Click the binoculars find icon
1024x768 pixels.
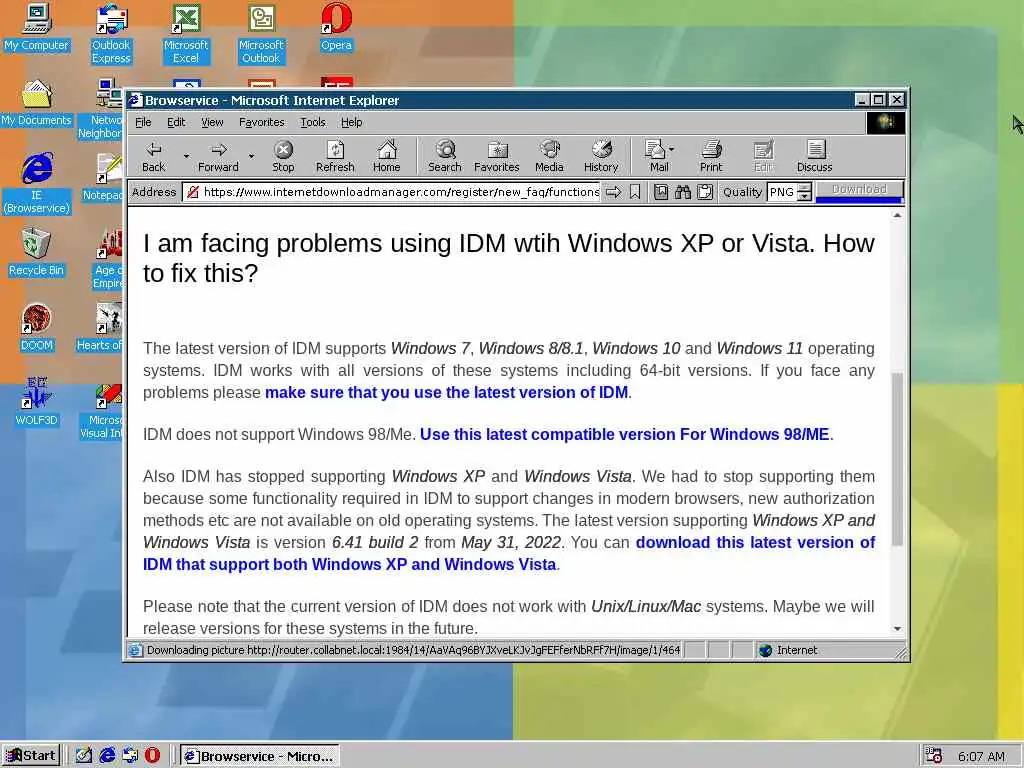(683, 192)
